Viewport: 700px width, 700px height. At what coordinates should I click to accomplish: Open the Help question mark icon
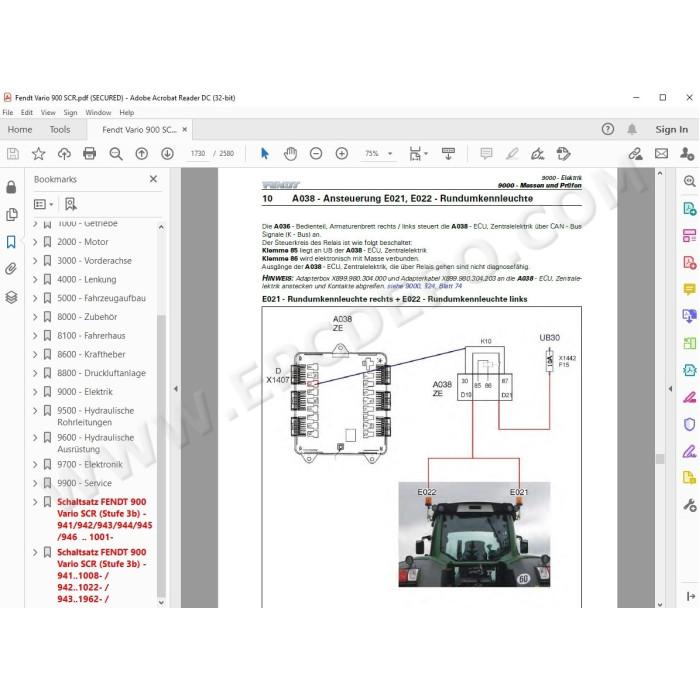click(x=608, y=129)
